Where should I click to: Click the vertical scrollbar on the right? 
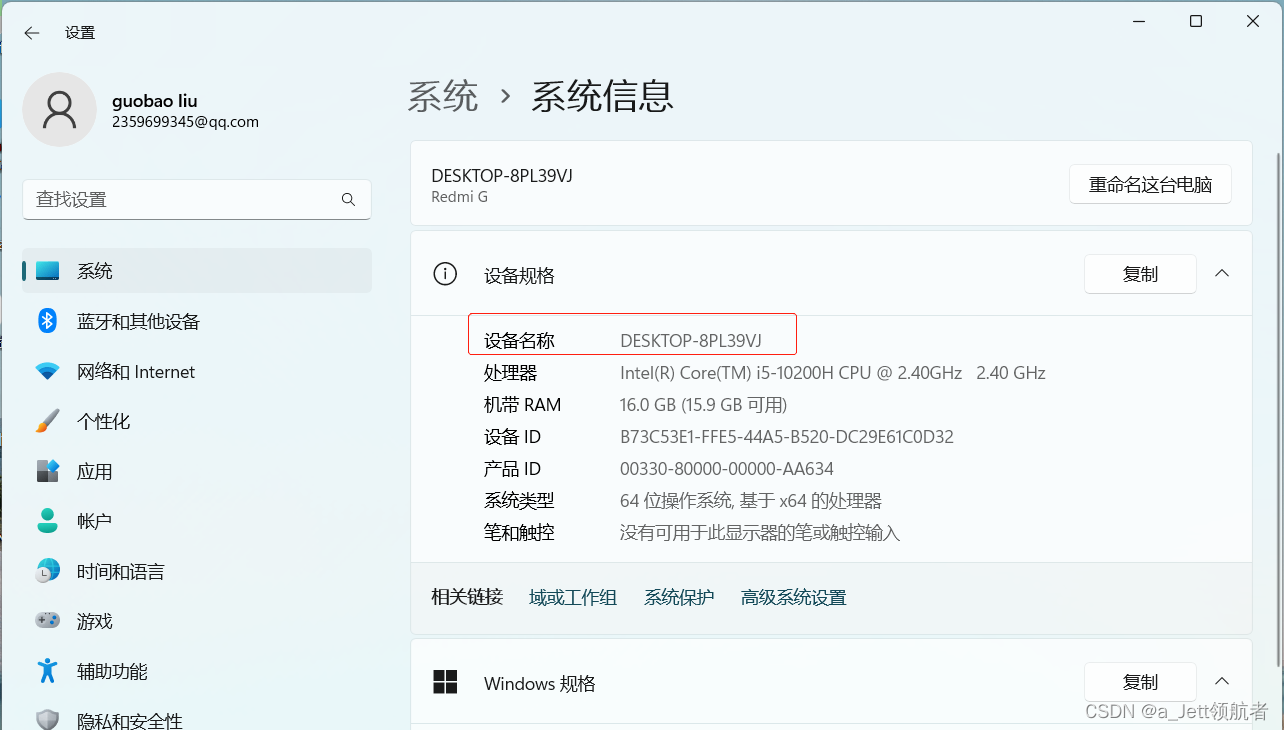(x=1277, y=408)
